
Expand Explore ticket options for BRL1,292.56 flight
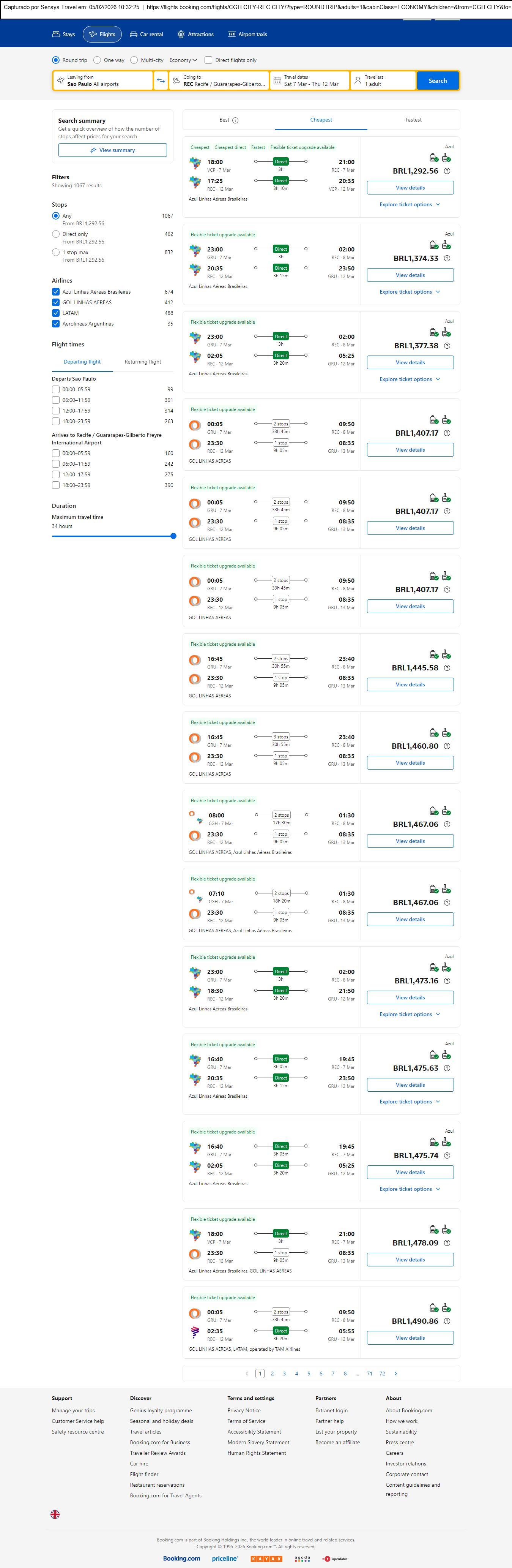[410, 204]
